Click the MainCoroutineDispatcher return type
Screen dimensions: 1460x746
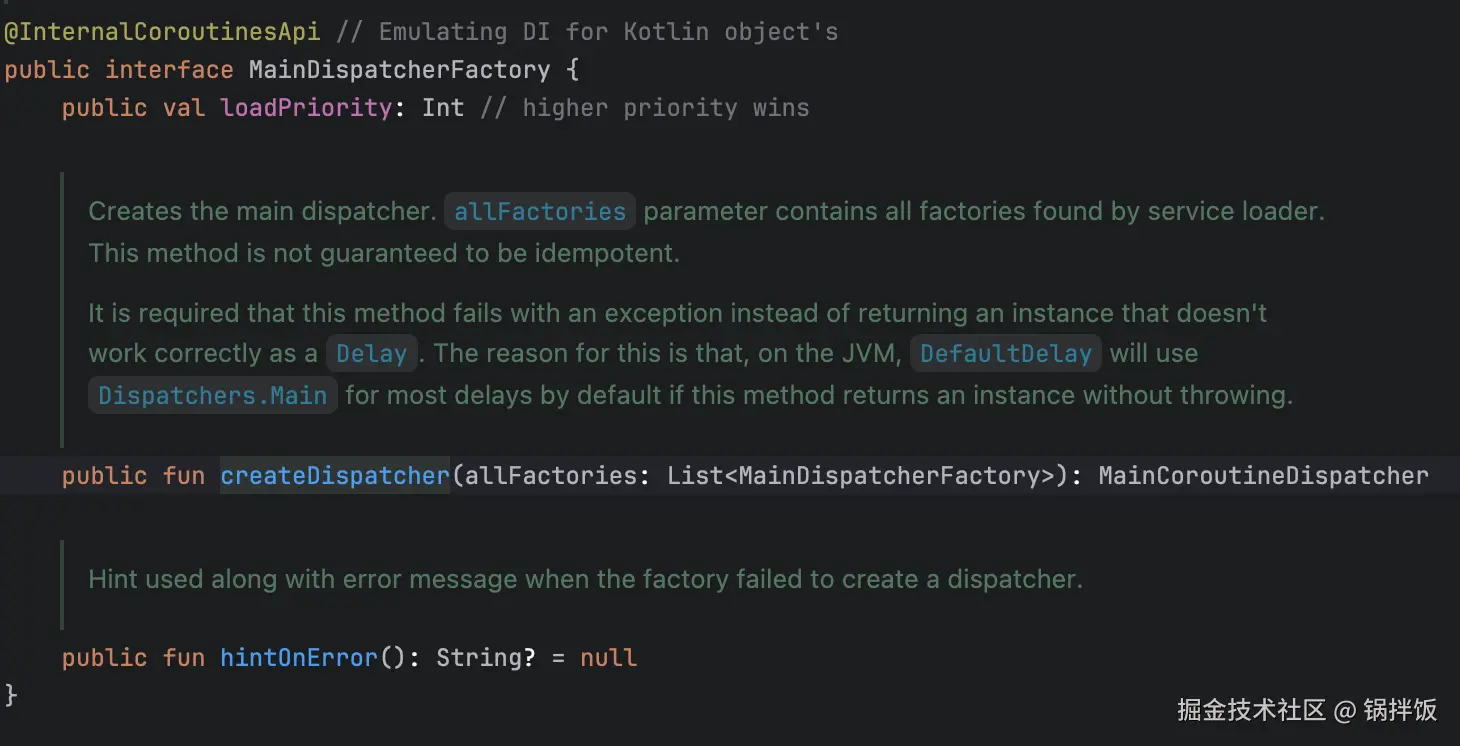(1263, 476)
